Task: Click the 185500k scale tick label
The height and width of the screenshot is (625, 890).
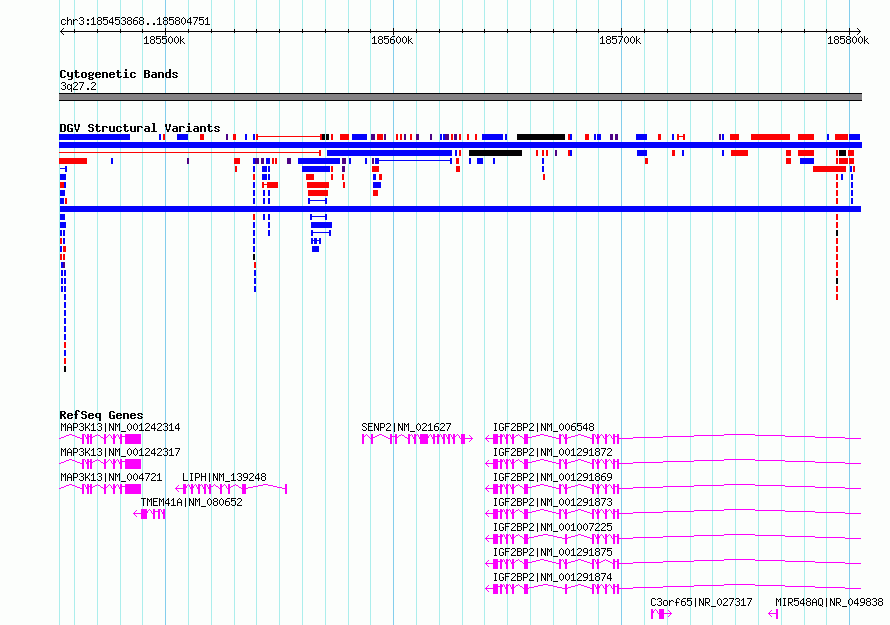Action: (x=164, y=40)
